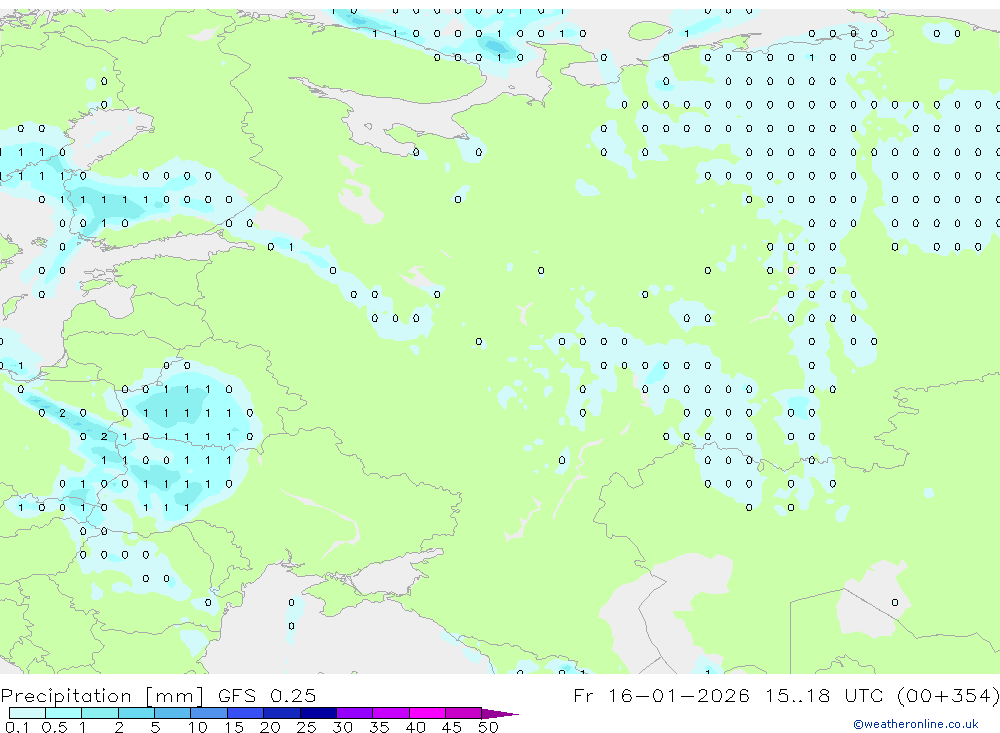Click the weatheronline.co.uk copyright text
The height and width of the screenshot is (733, 1000).
(x=916, y=724)
